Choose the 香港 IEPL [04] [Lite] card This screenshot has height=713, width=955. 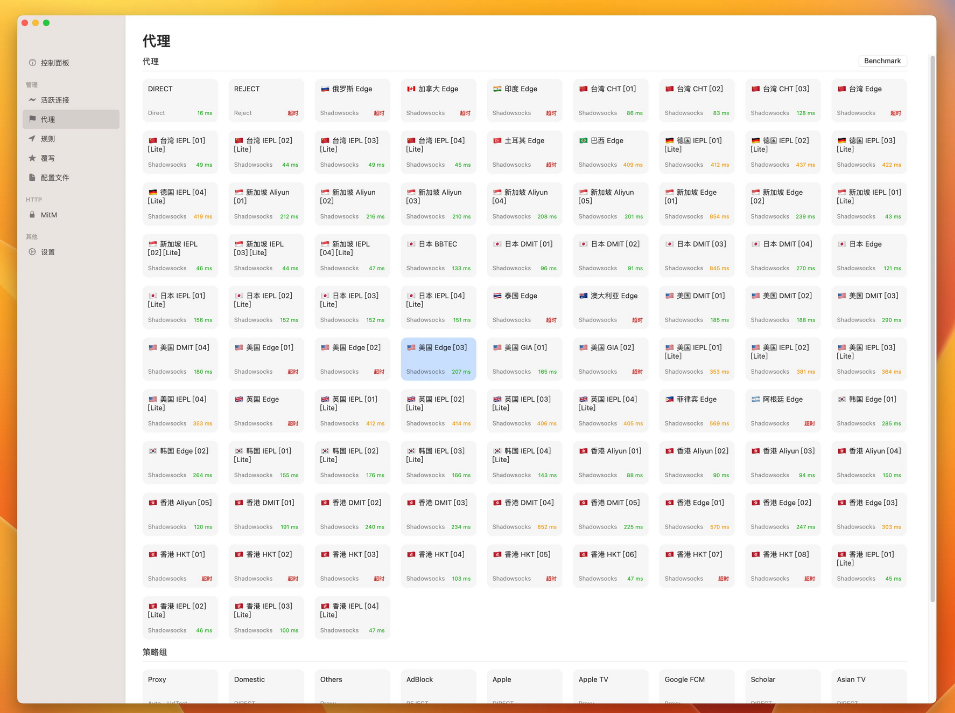pyautogui.click(x=353, y=618)
